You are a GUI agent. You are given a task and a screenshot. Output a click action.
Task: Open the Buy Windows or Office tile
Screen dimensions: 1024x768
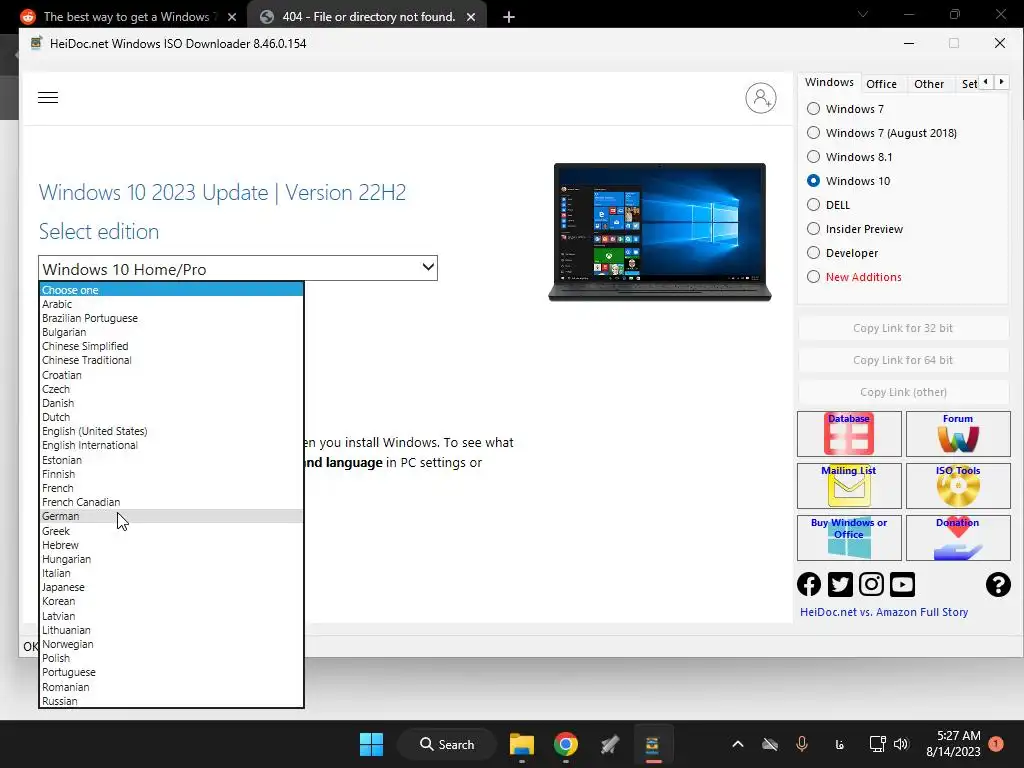(849, 537)
